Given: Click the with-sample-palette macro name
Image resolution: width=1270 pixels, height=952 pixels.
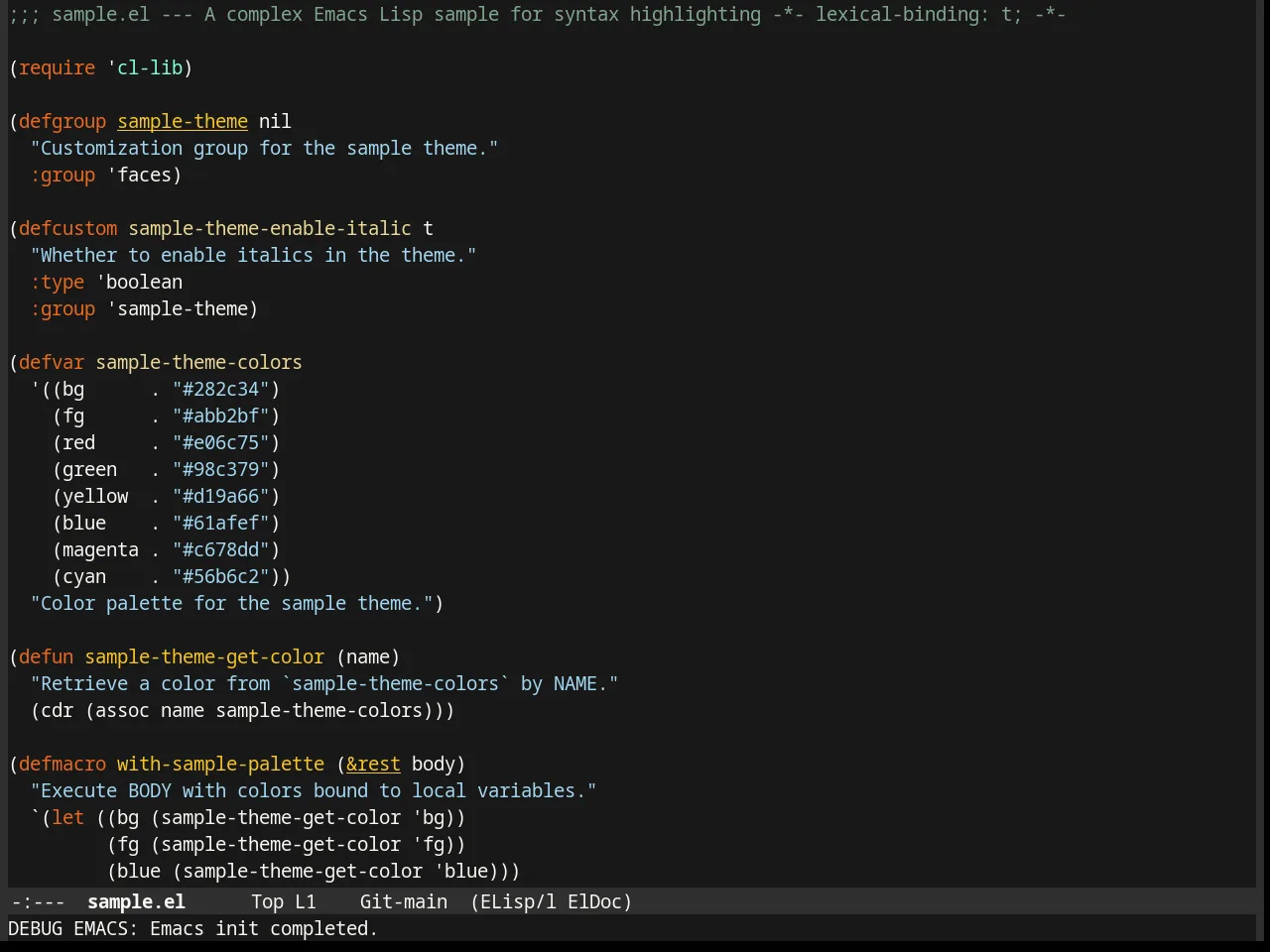Looking at the screenshot, I should pyautogui.click(x=220, y=764).
